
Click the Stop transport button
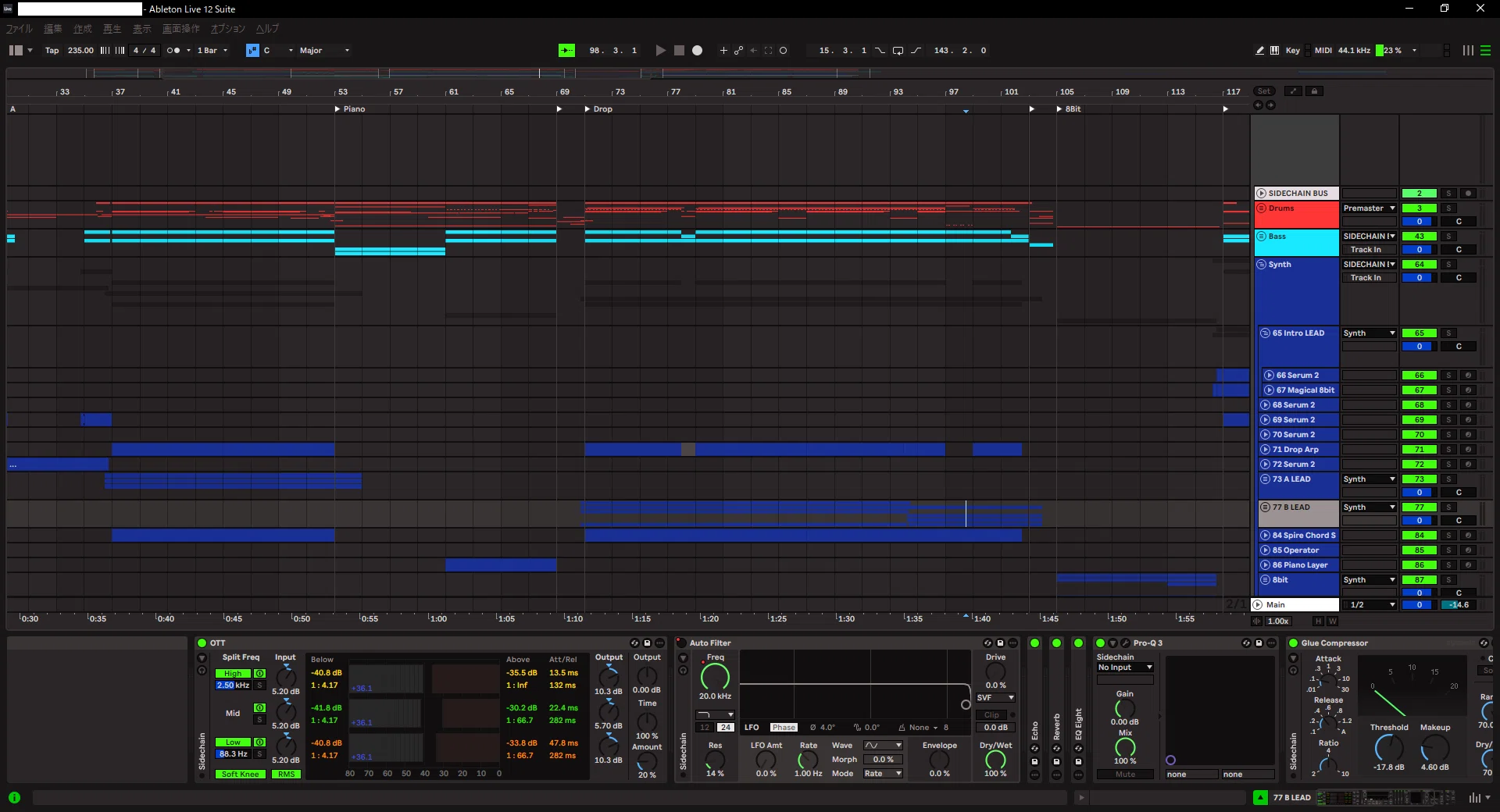tap(679, 51)
